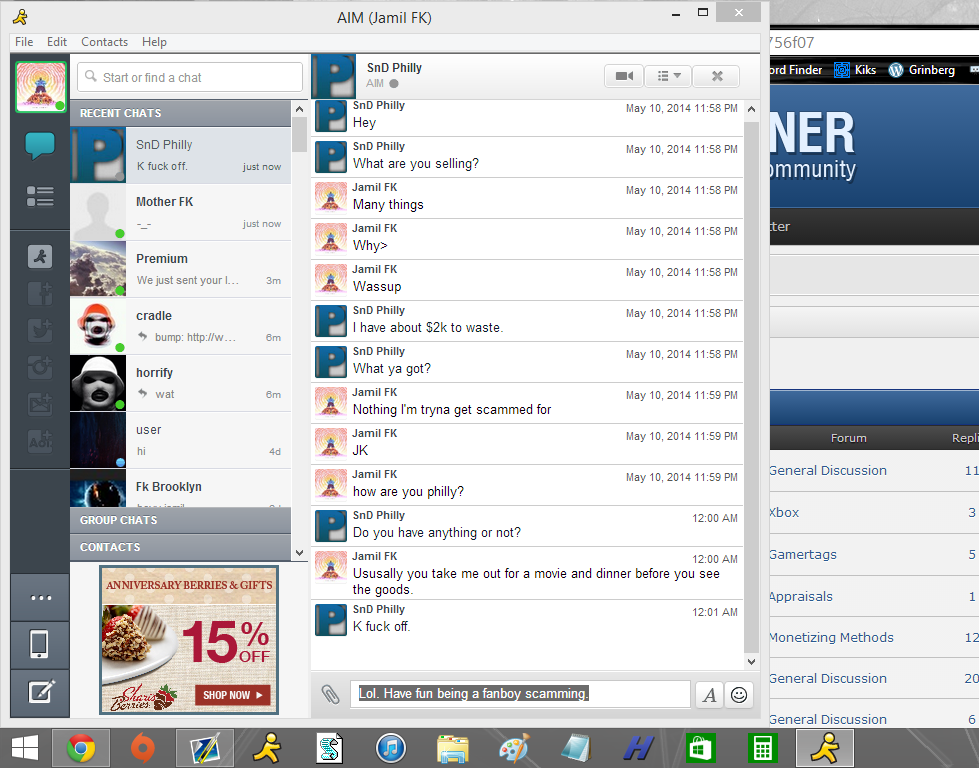Attach a file with the paperclip icon
This screenshot has width=979, height=768.
point(330,694)
